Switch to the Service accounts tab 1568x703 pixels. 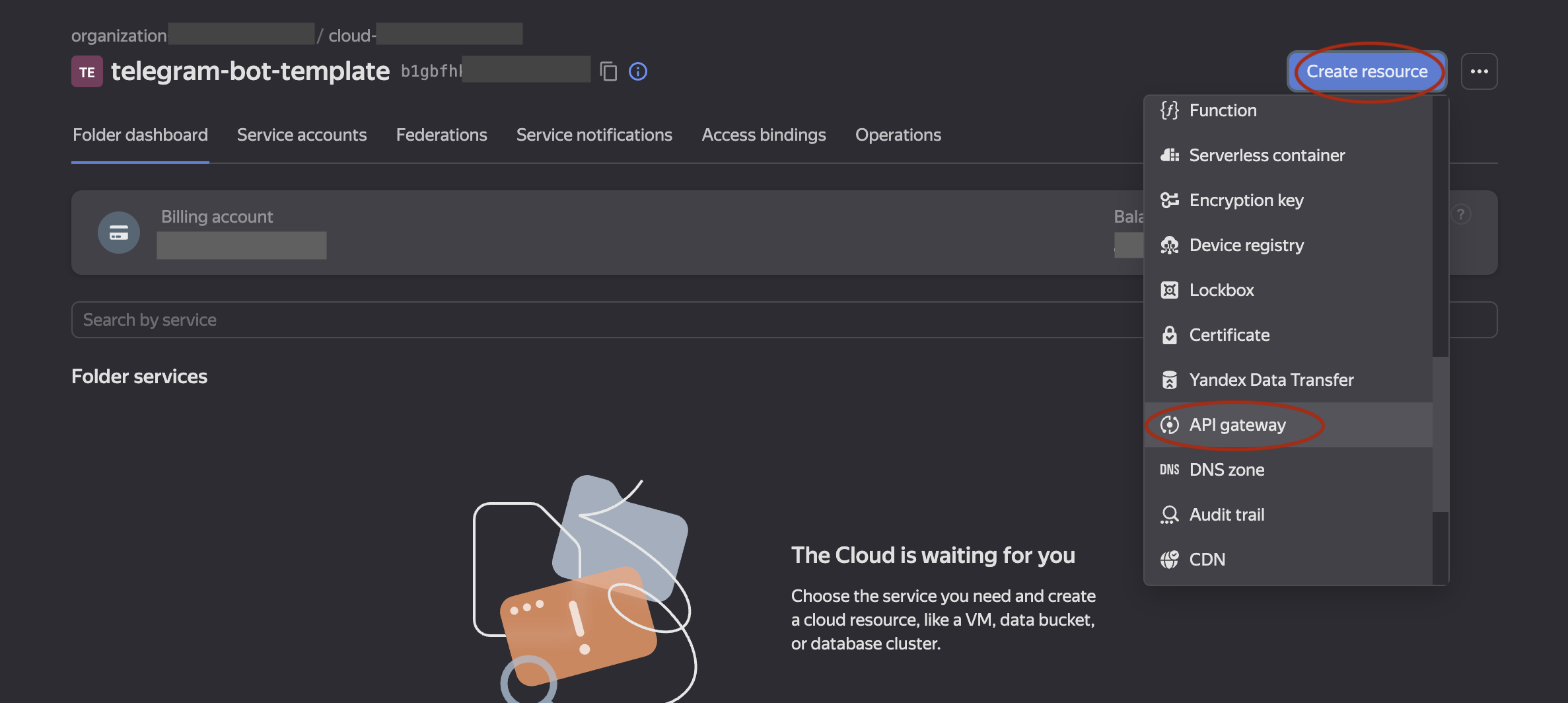pyautogui.click(x=302, y=135)
